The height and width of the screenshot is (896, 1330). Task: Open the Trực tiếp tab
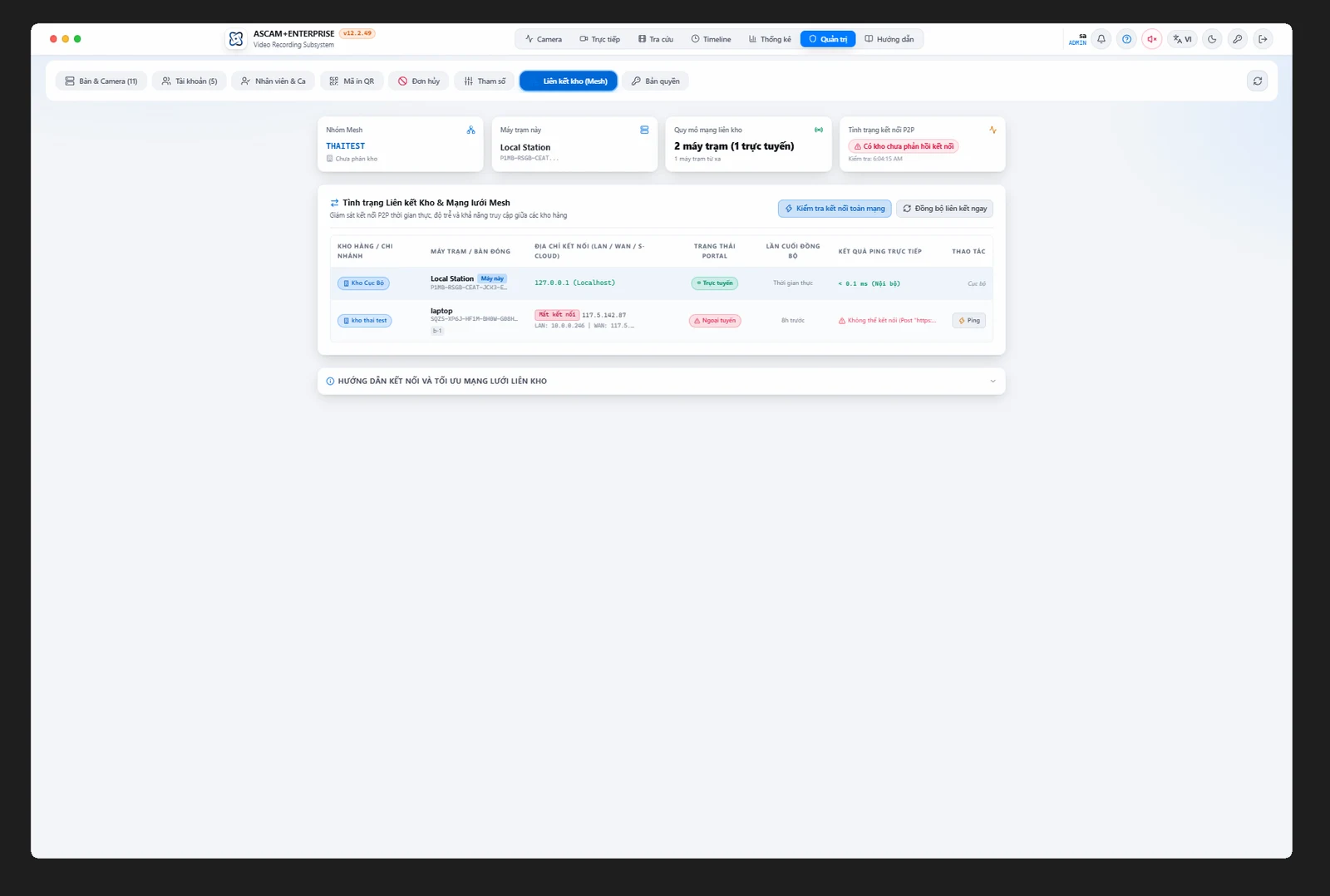point(600,39)
